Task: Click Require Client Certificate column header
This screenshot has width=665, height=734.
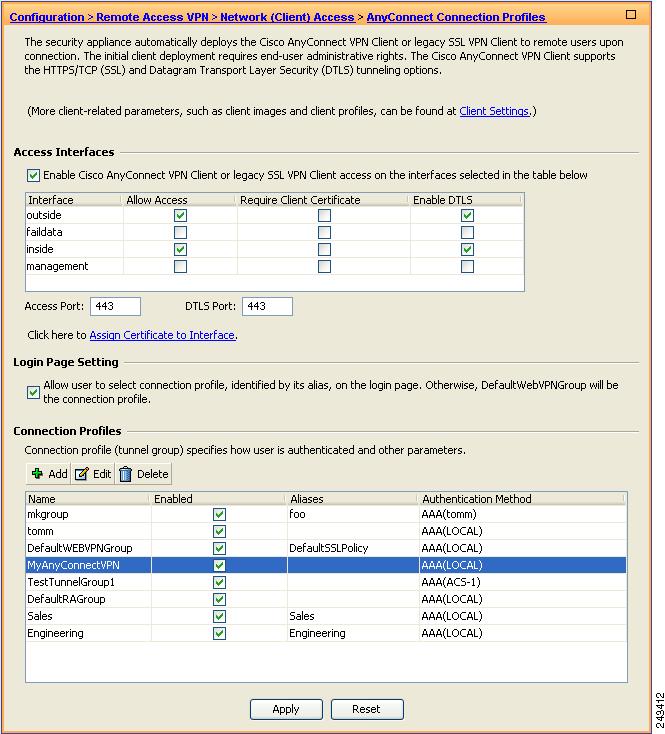Action: click(323, 200)
